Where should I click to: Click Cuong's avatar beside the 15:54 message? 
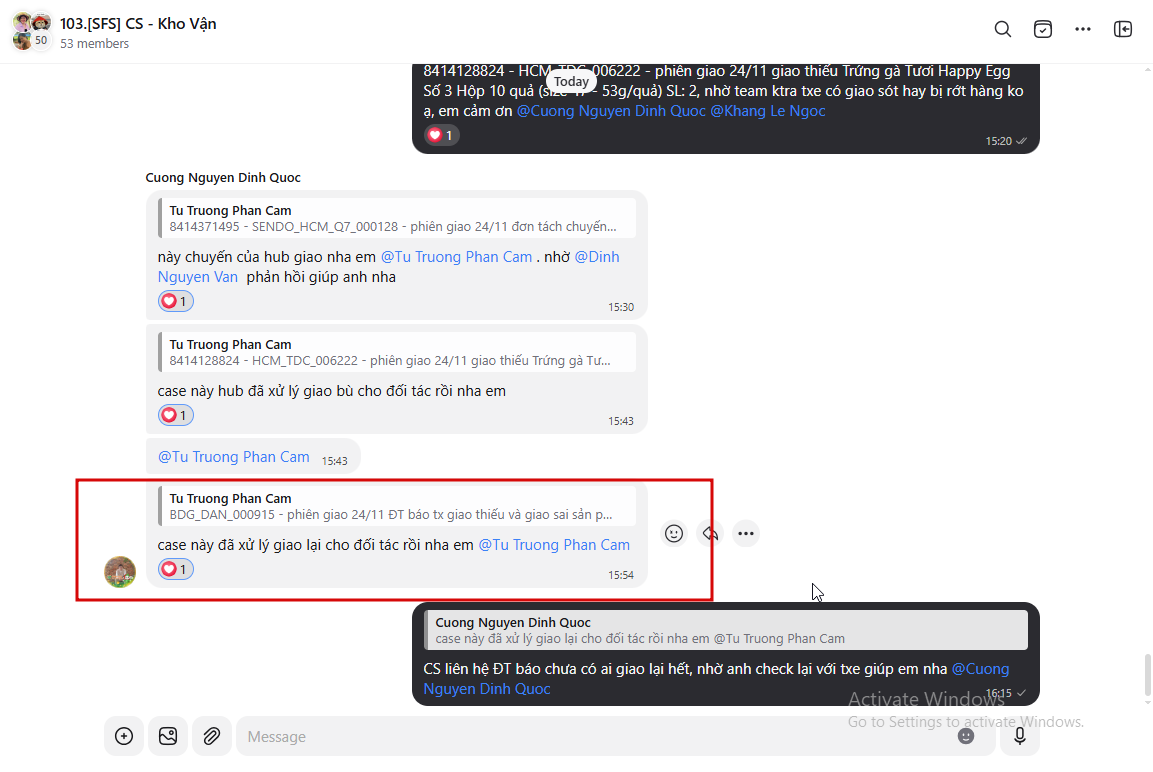click(x=120, y=572)
